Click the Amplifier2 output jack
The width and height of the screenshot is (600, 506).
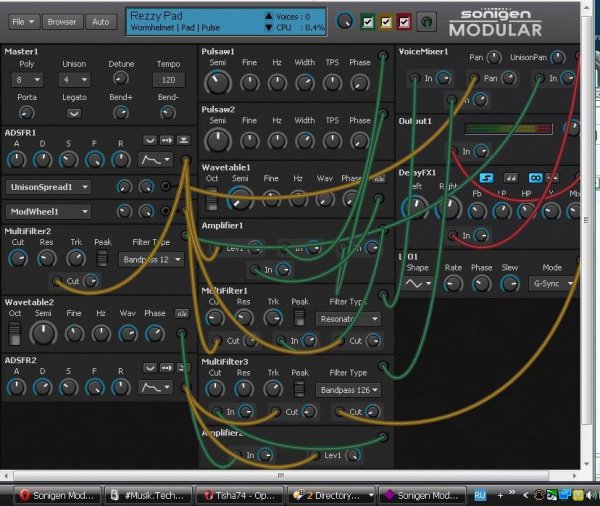point(383,437)
